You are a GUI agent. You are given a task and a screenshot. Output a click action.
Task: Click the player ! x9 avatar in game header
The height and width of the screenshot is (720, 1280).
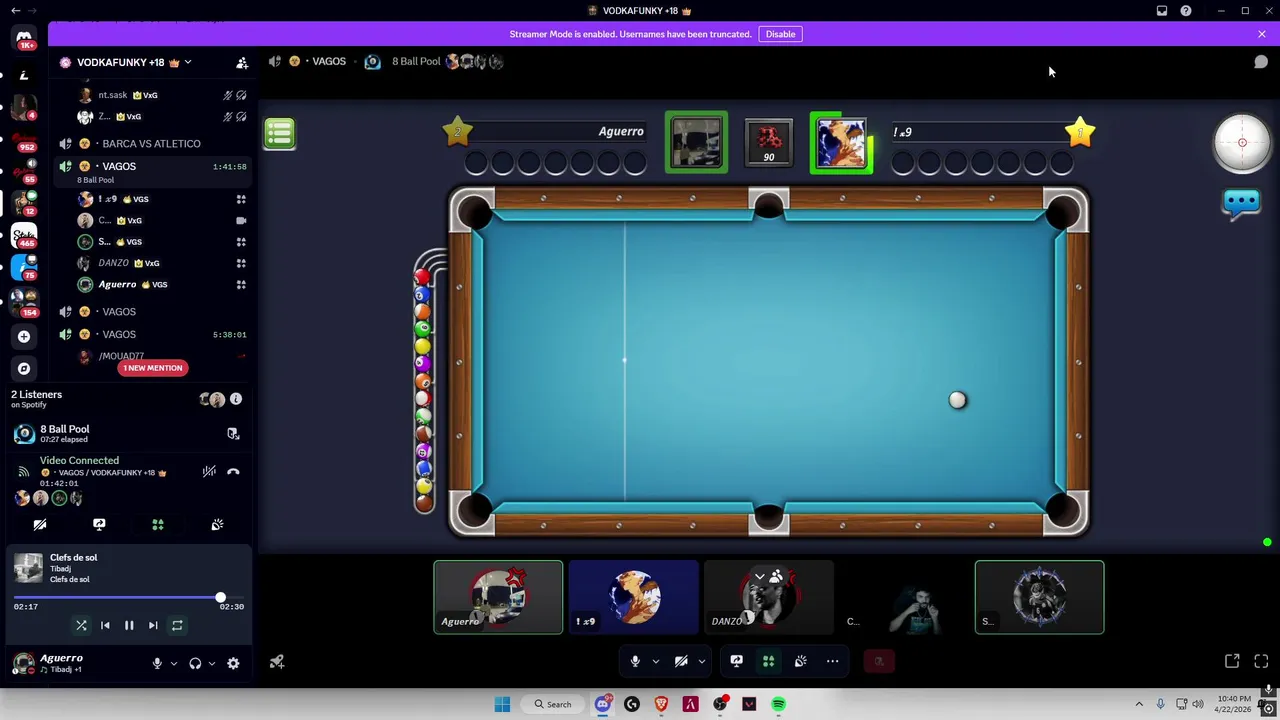pyautogui.click(x=840, y=143)
